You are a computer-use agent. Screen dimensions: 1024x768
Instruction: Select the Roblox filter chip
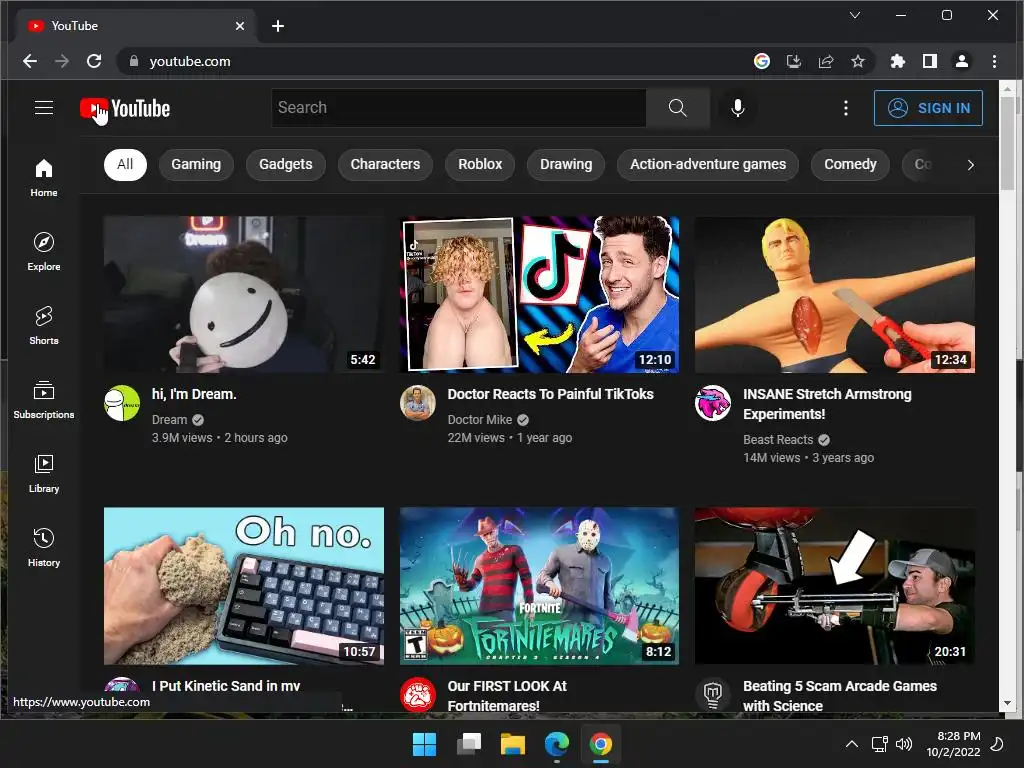pyautogui.click(x=480, y=165)
